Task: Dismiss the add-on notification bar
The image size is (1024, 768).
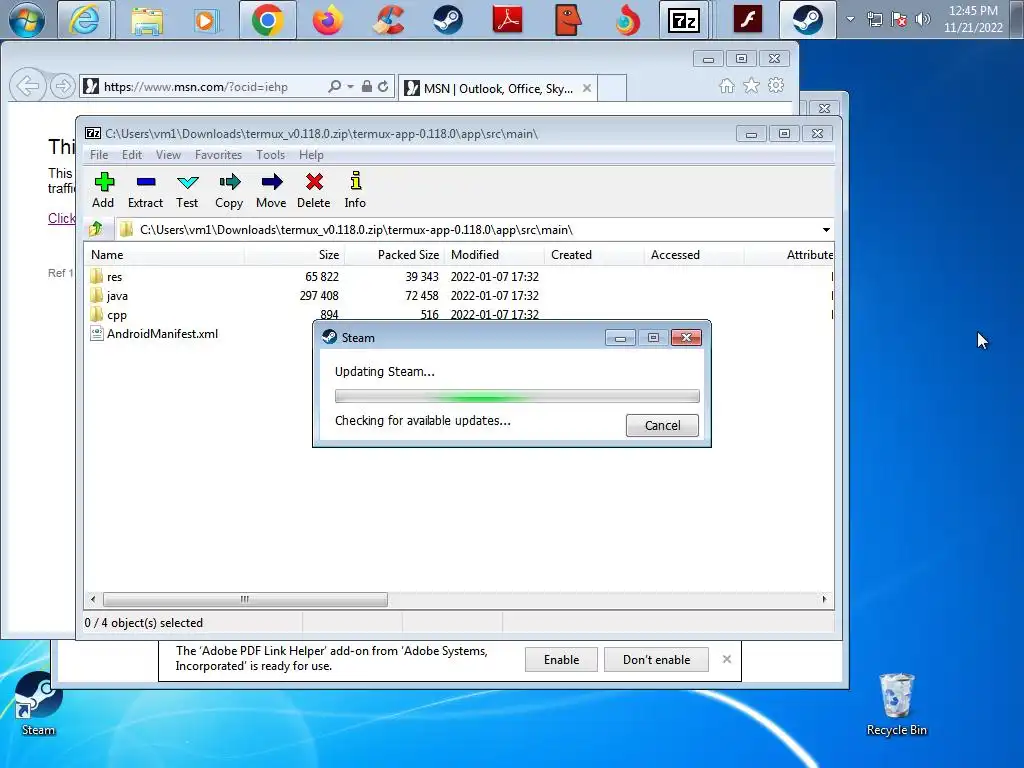Action: (727, 660)
